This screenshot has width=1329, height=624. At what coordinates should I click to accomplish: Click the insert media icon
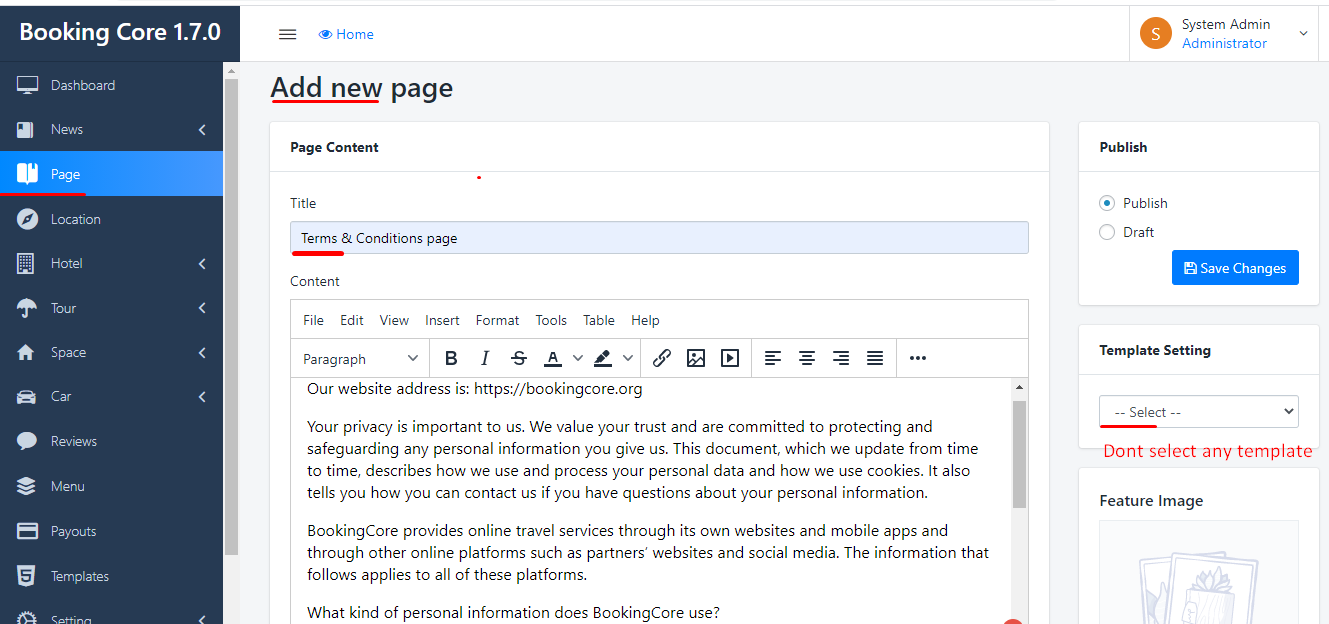click(730, 358)
